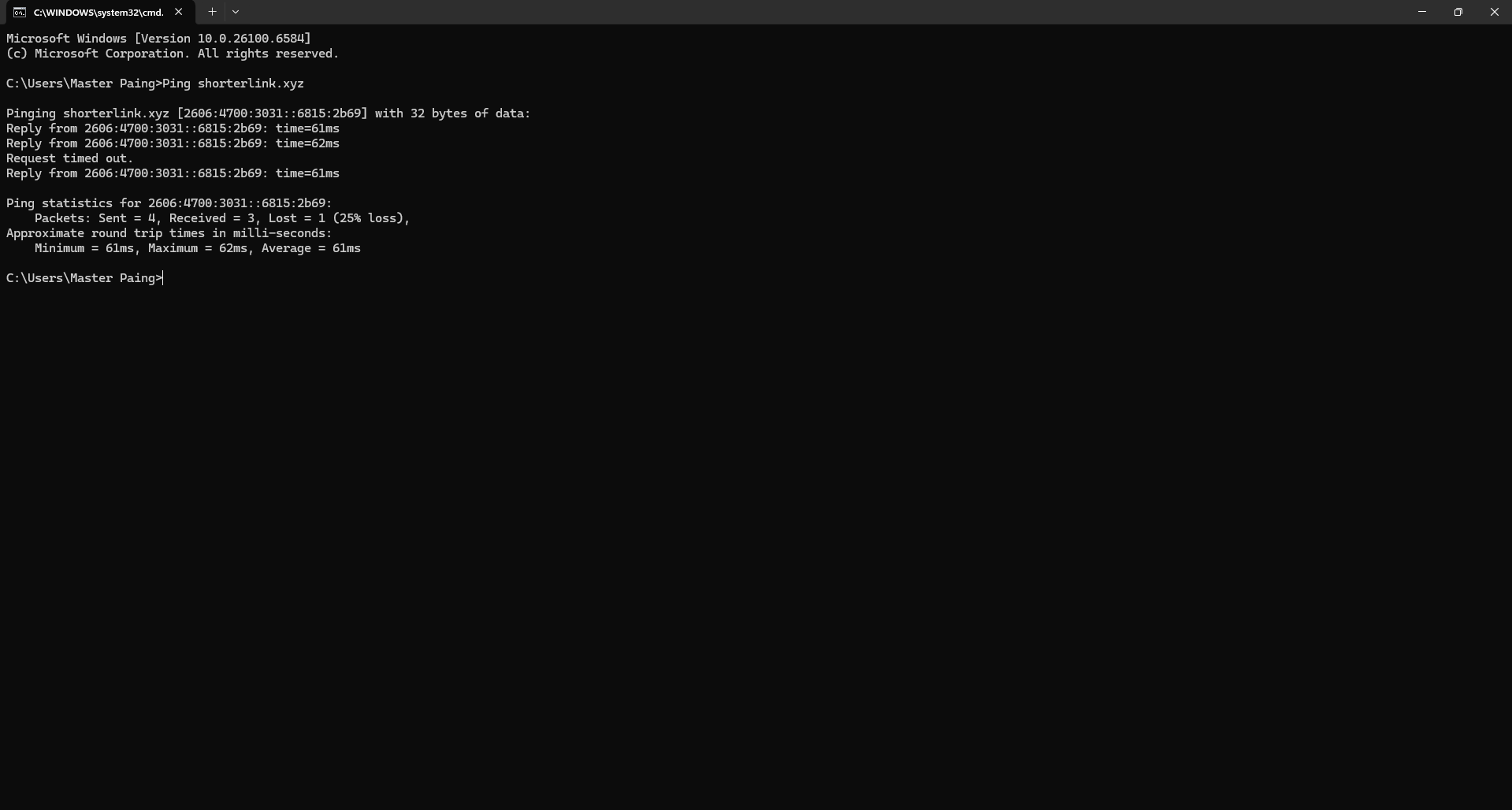Click the cmd icon in the tab
Screen dimensions: 1512x810
click(x=20, y=13)
